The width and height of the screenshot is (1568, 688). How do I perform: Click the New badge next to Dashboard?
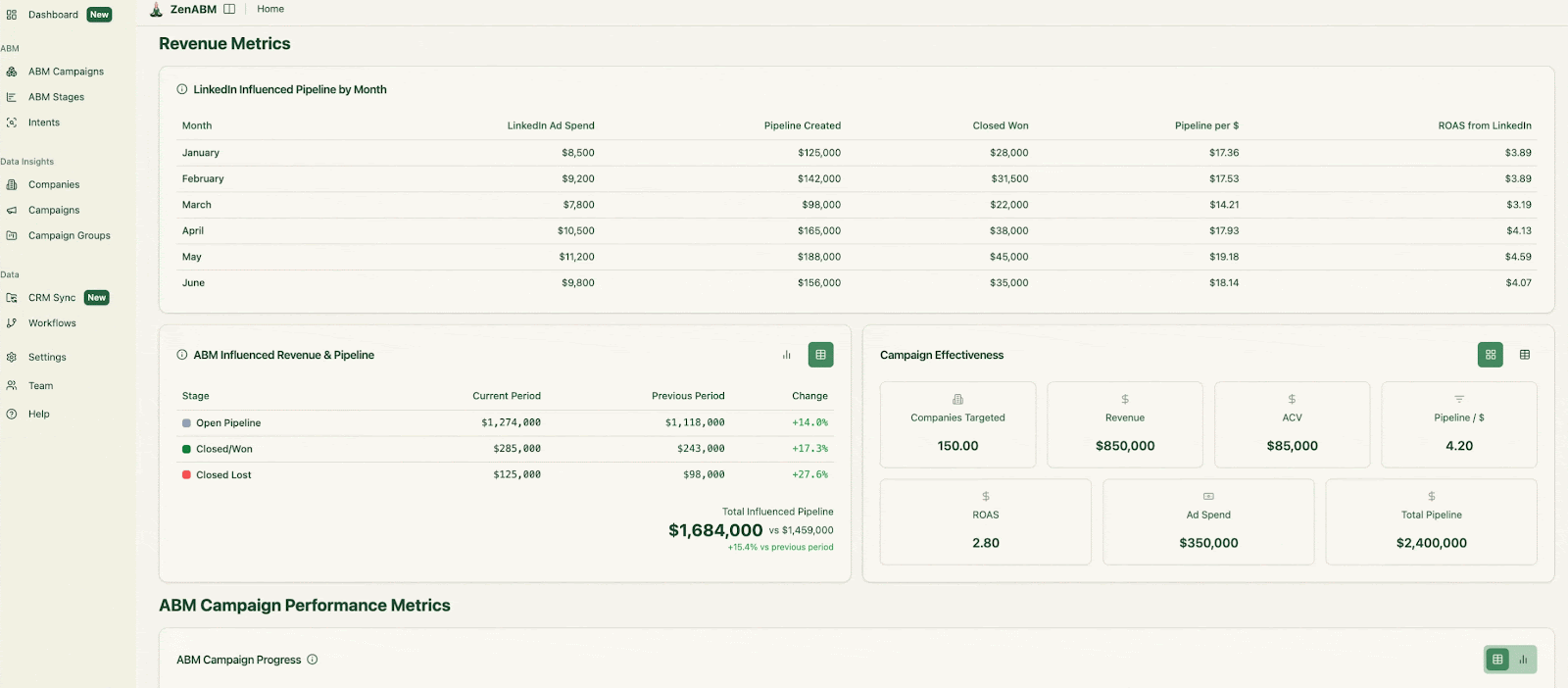[x=100, y=15]
